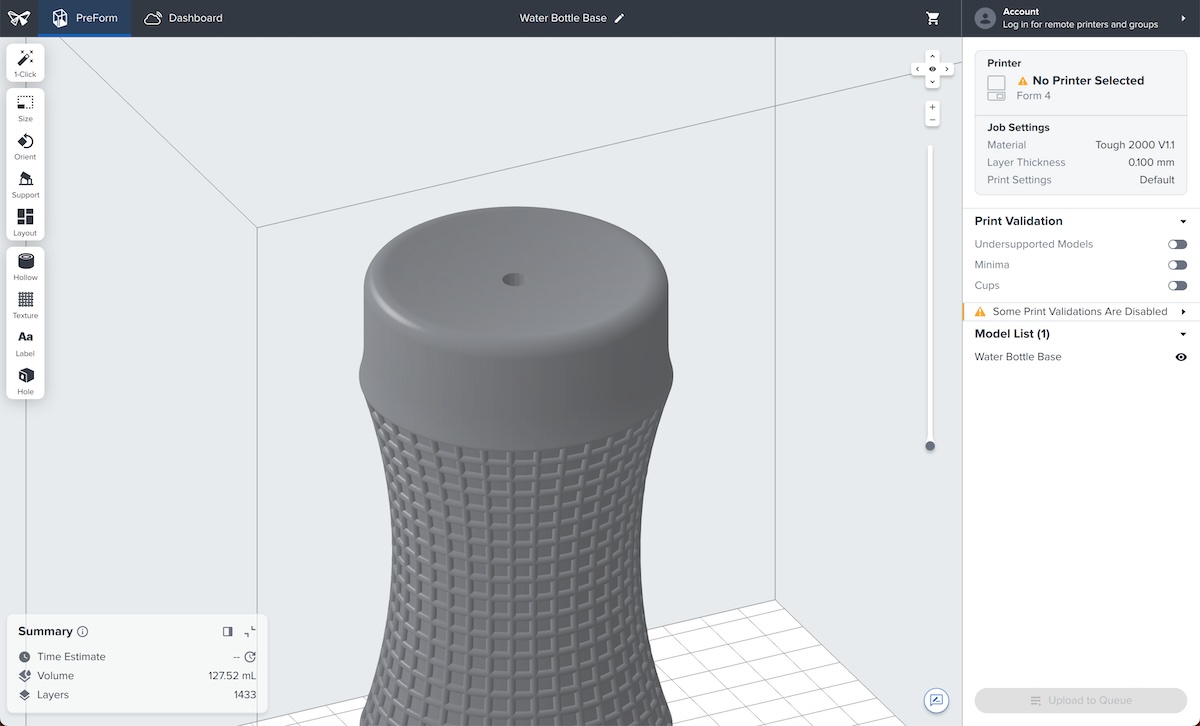Image resolution: width=1200 pixels, height=726 pixels.
Task: Collapse the Model List panel
Action: coord(1184,333)
